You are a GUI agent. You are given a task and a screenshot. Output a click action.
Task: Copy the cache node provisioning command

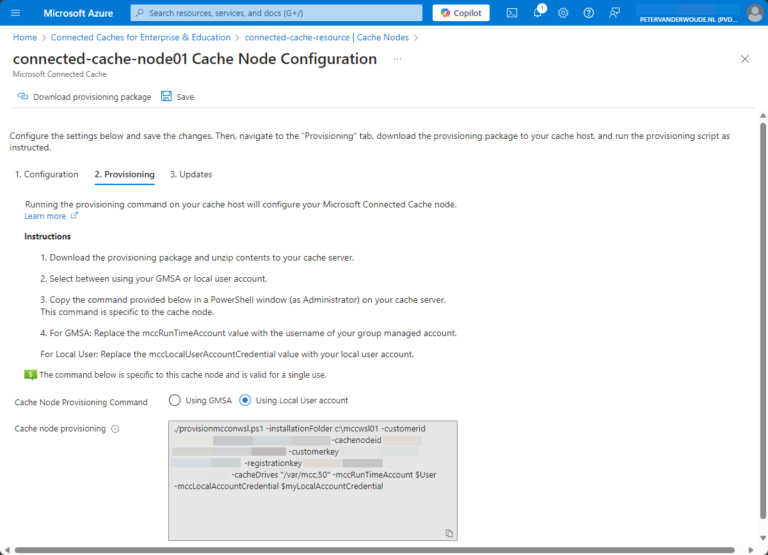[x=449, y=533]
